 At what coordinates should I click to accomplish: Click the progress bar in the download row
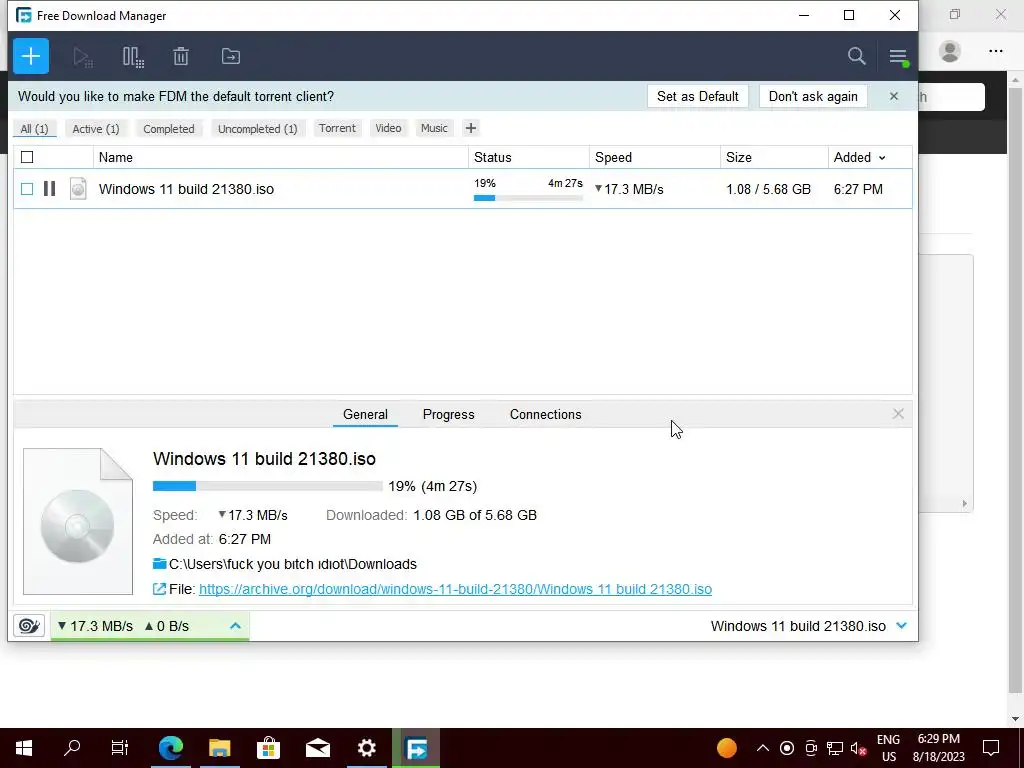tap(528, 197)
